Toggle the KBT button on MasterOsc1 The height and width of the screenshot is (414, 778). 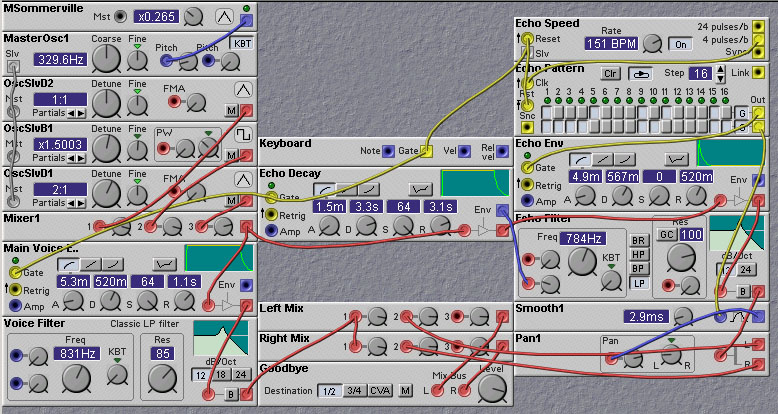coord(242,44)
